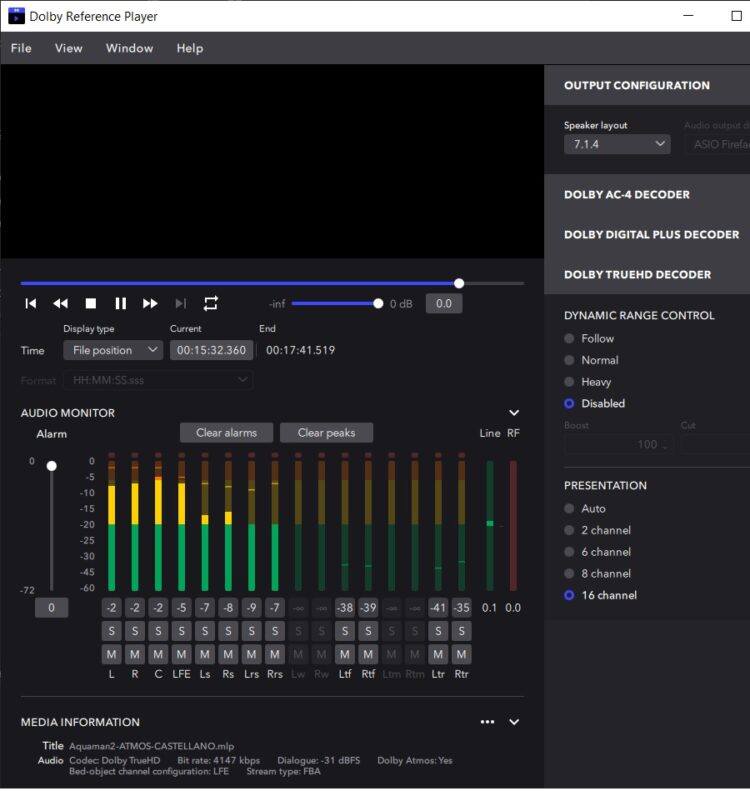Click the fast forward icon
The image size is (750, 791).
[150, 303]
